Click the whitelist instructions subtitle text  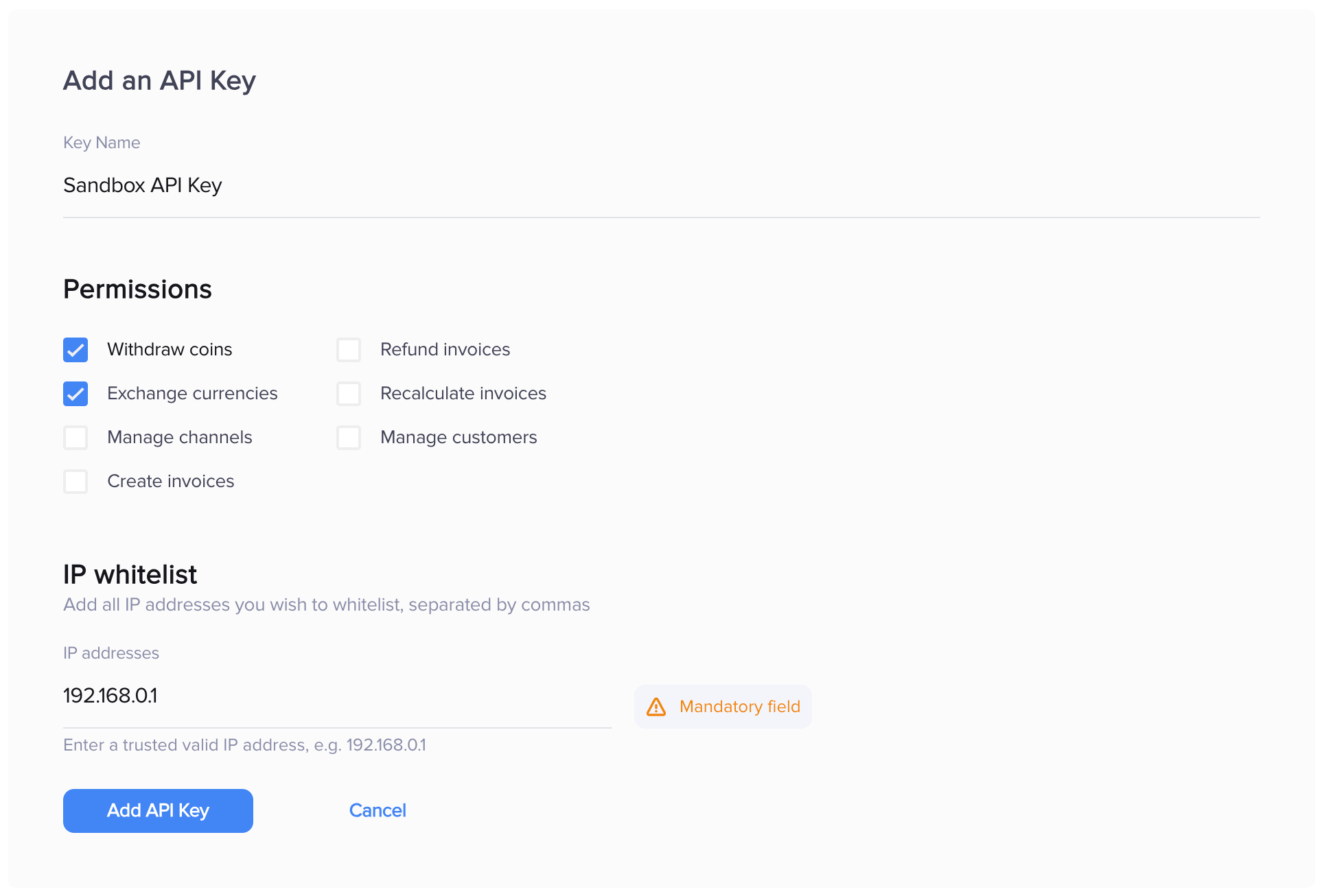tap(326, 605)
